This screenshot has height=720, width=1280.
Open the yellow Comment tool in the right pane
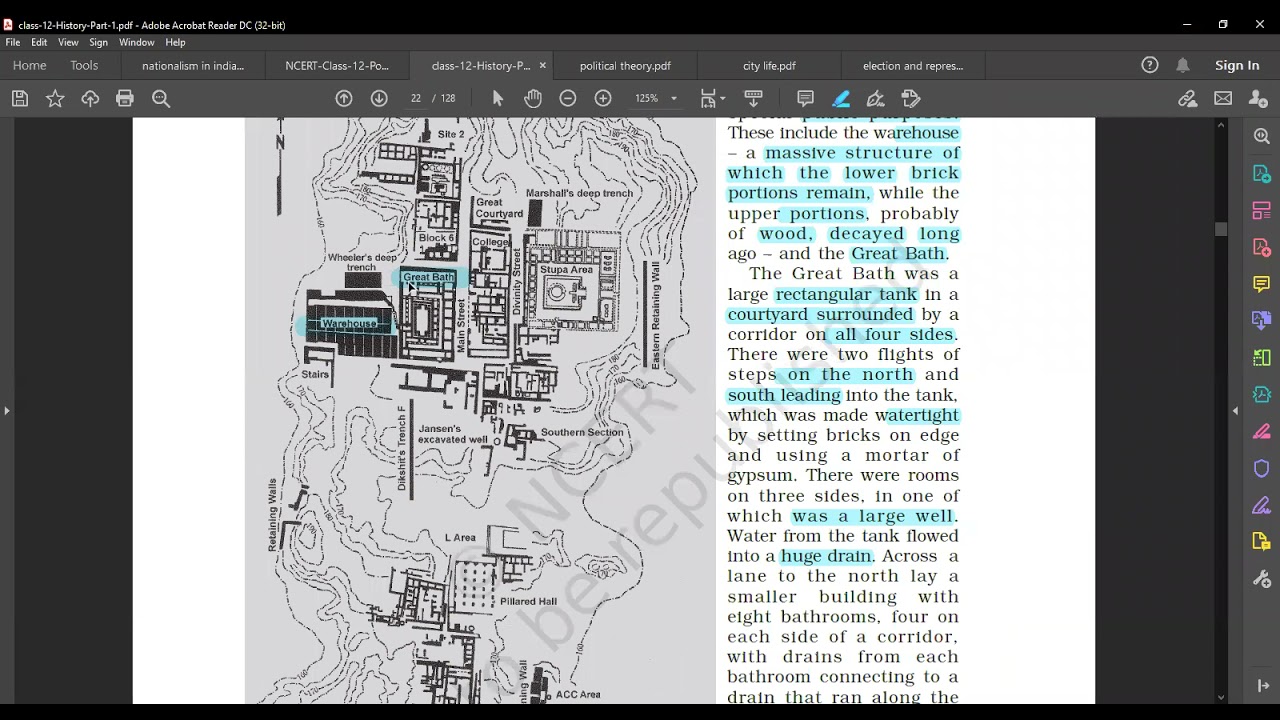tap(1262, 284)
